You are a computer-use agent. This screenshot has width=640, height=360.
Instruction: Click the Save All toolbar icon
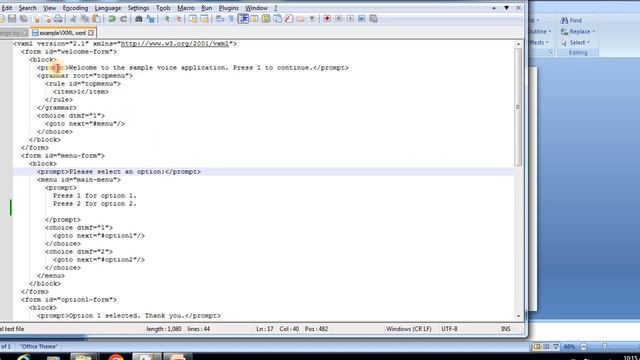coord(24,19)
